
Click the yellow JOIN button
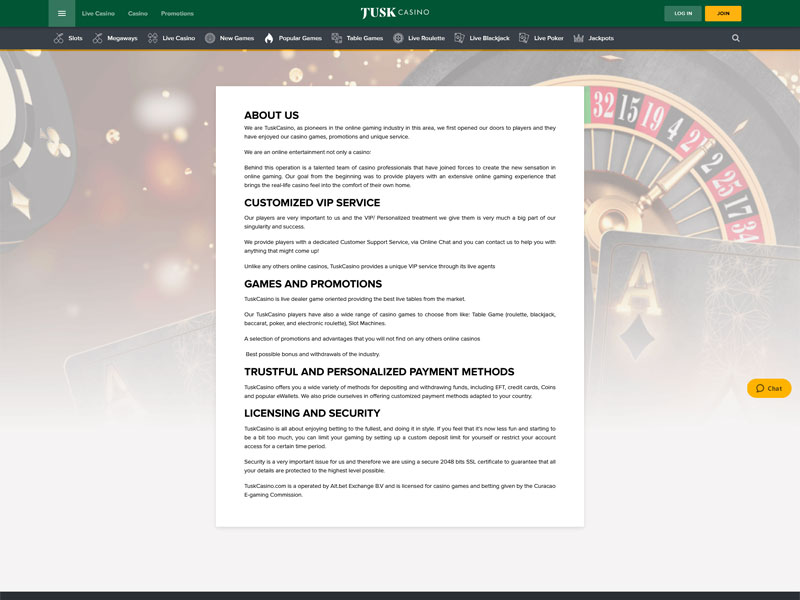[723, 14]
